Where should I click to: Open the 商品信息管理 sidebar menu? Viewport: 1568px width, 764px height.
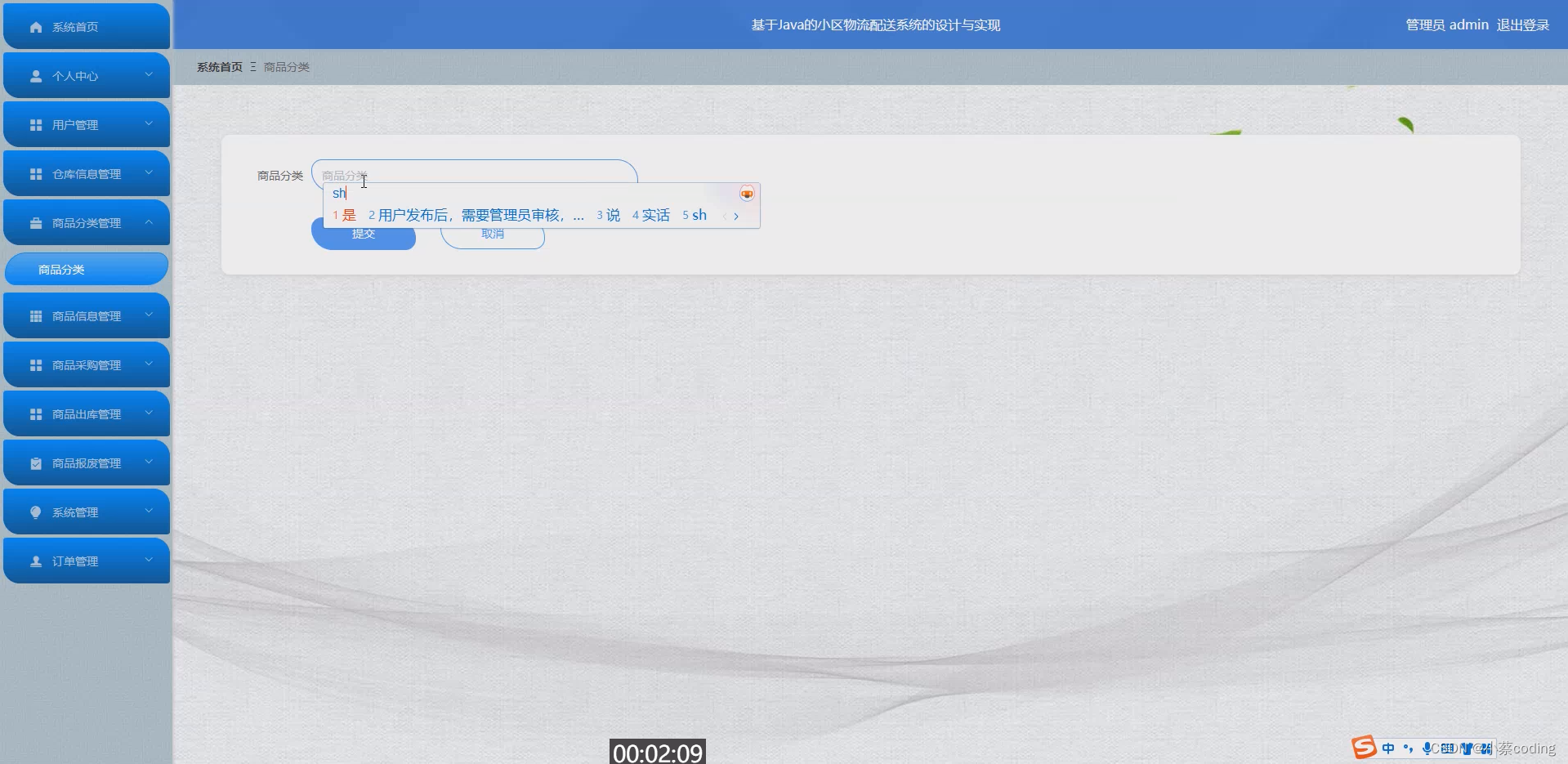[x=87, y=315]
